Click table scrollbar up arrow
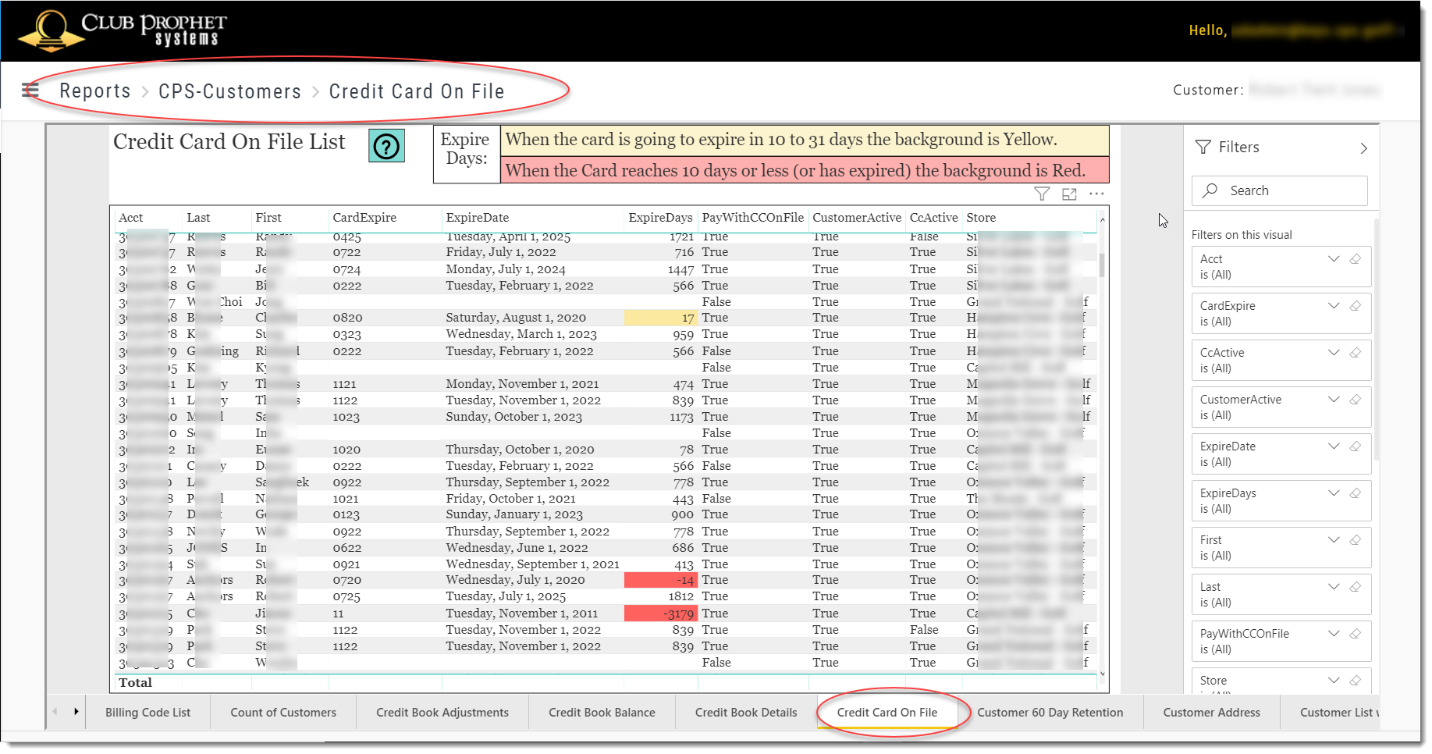The width and height of the screenshot is (1432, 754). point(1102,219)
